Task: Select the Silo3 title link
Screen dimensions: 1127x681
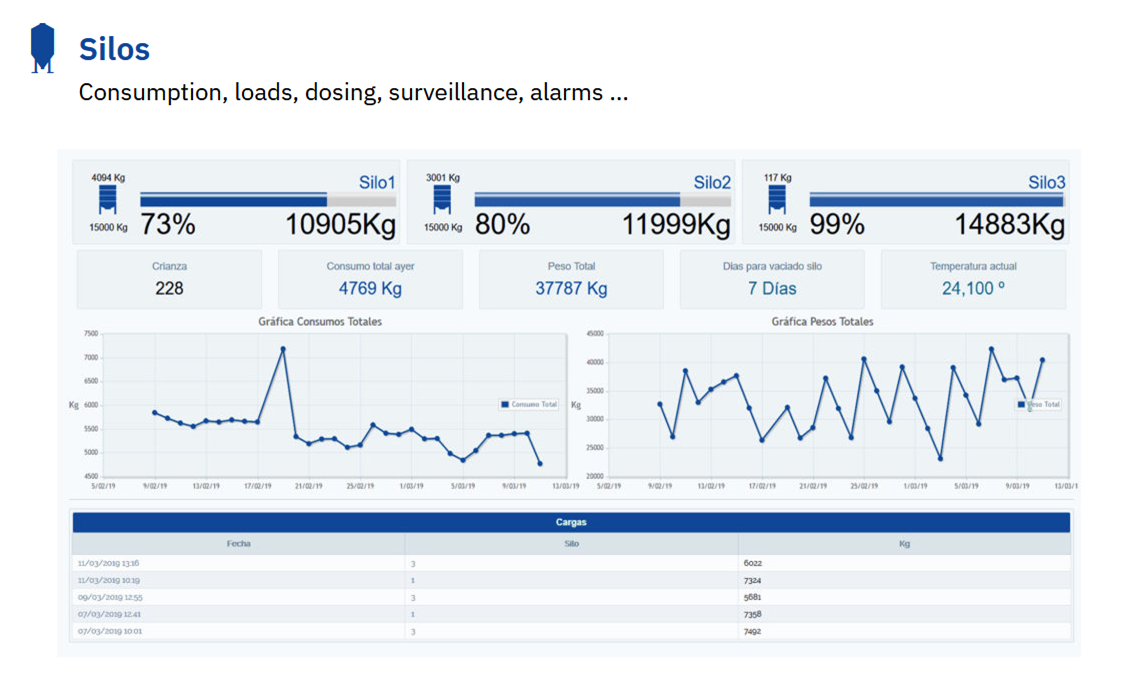Action: point(1046,182)
